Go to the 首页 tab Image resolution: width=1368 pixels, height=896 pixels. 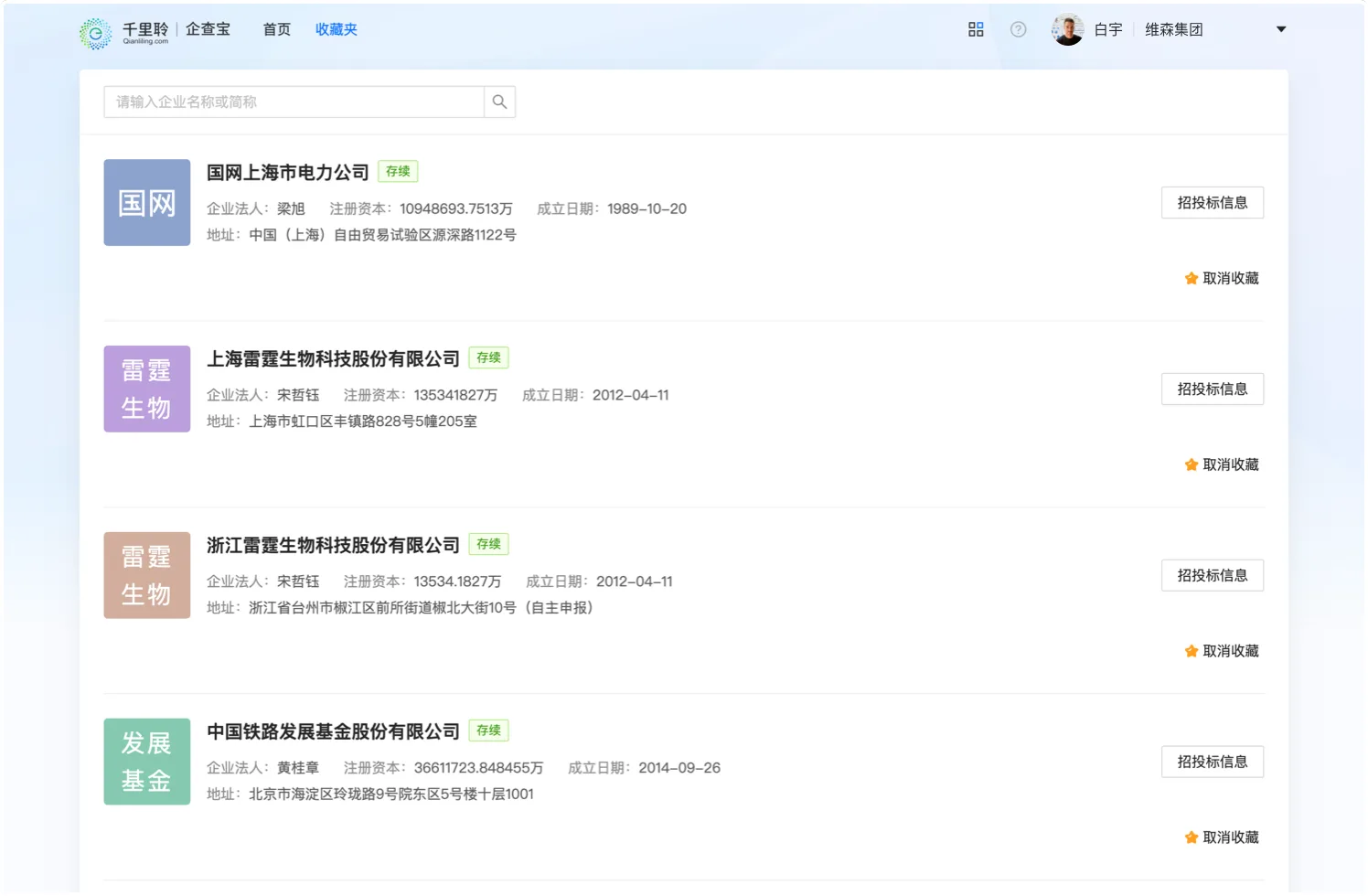[x=277, y=29]
